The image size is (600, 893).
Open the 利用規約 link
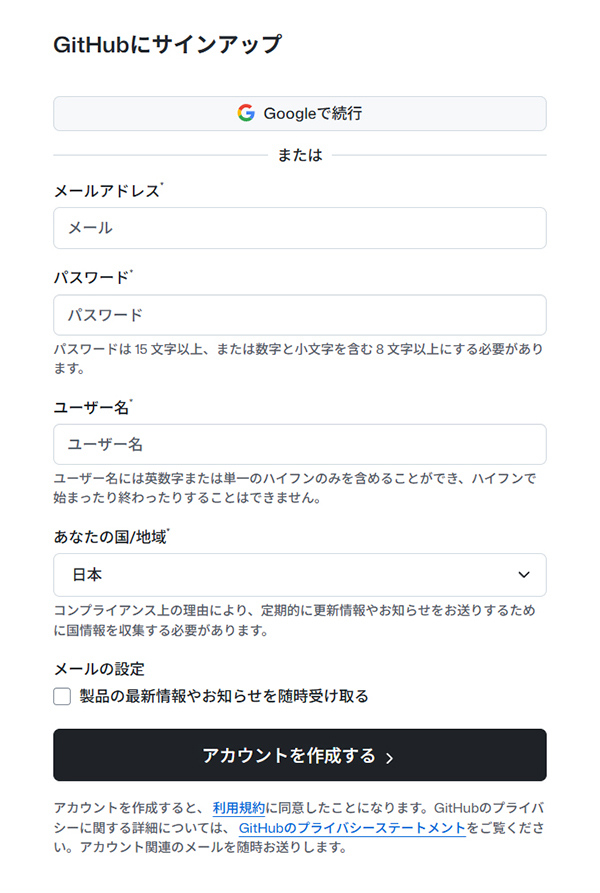(x=238, y=809)
